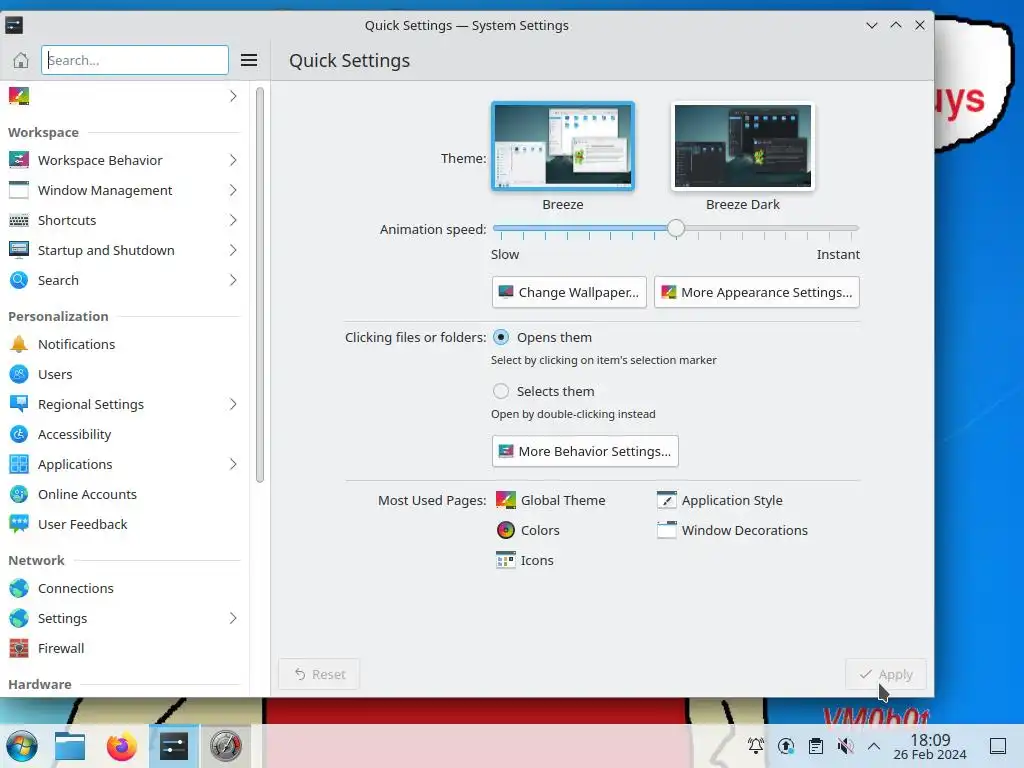This screenshot has height=768, width=1024.
Task: Open the start menu in taskbar
Action: (x=22, y=746)
